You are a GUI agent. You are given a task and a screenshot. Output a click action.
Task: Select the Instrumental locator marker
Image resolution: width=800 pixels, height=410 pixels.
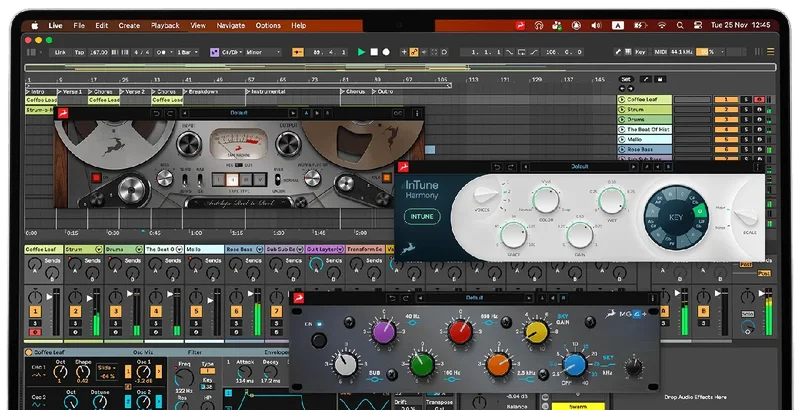[x=265, y=92]
